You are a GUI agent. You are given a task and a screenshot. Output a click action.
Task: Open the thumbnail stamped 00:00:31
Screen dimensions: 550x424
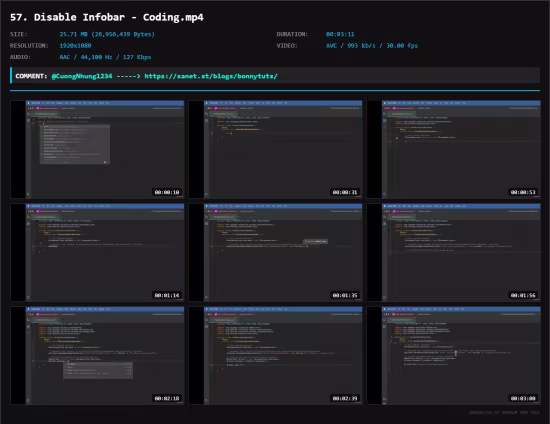tap(275, 149)
